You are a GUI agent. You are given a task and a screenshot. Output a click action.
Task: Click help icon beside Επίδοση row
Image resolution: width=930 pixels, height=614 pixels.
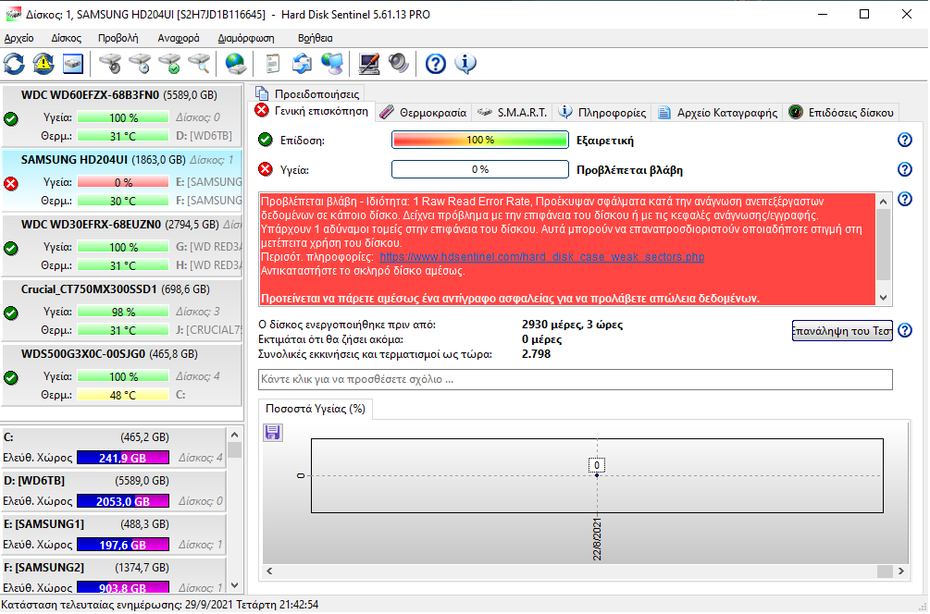(x=904, y=140)
